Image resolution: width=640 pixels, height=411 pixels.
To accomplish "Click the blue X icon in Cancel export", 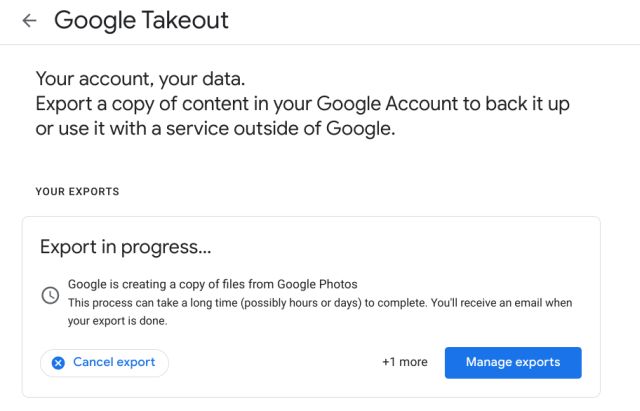I will [58, 362].
